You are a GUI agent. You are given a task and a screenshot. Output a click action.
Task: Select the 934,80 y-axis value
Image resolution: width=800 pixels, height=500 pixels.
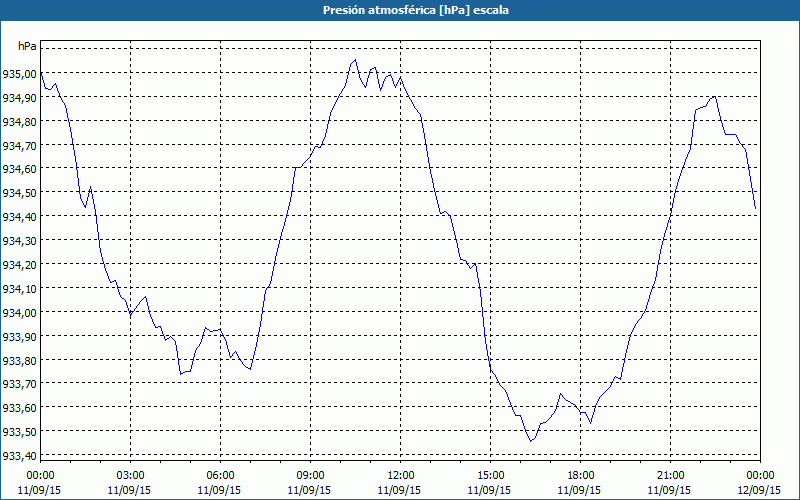click(19, 122)
